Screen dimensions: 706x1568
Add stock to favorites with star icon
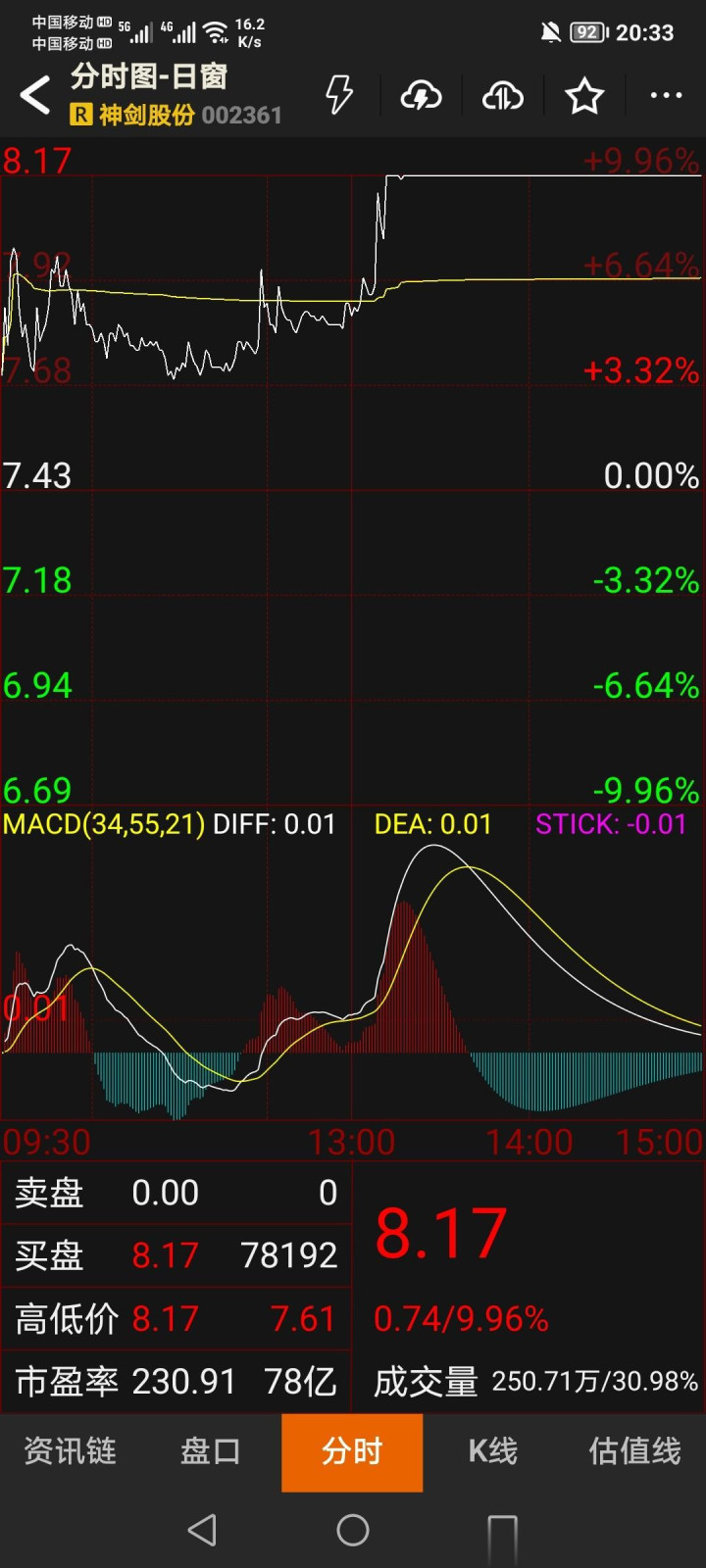pos(584,96)
